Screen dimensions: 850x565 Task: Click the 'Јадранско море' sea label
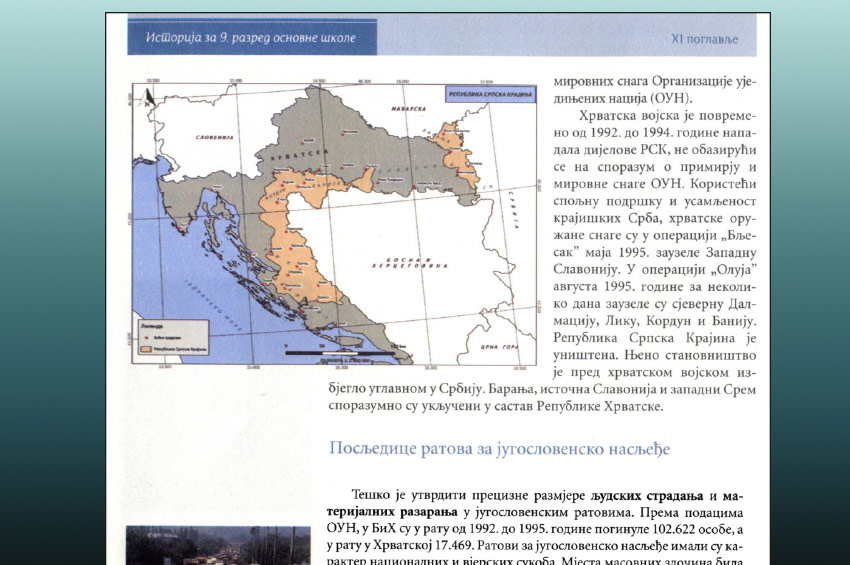click(212, 305)
